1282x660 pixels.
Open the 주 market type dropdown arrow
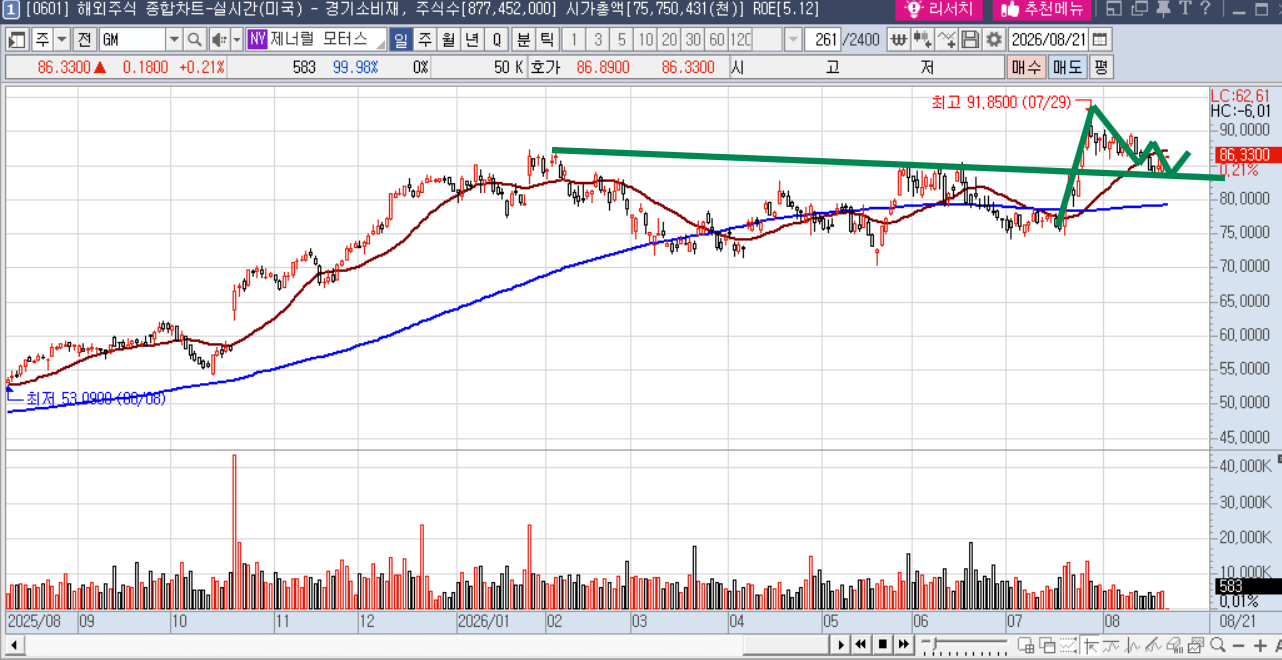coord(62,40)
